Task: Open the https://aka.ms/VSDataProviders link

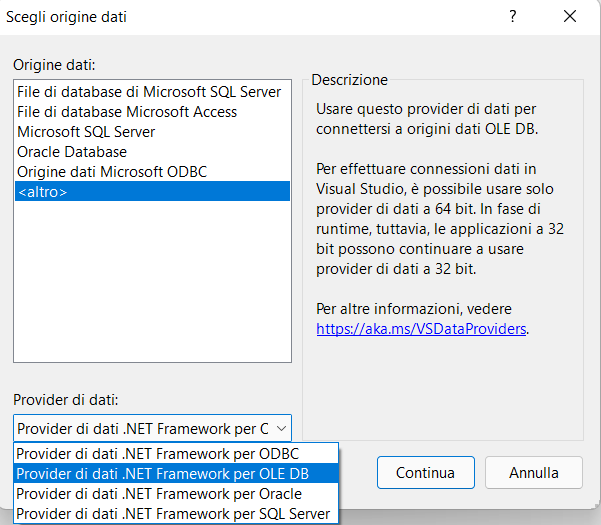Action: (x=421, y=329)
